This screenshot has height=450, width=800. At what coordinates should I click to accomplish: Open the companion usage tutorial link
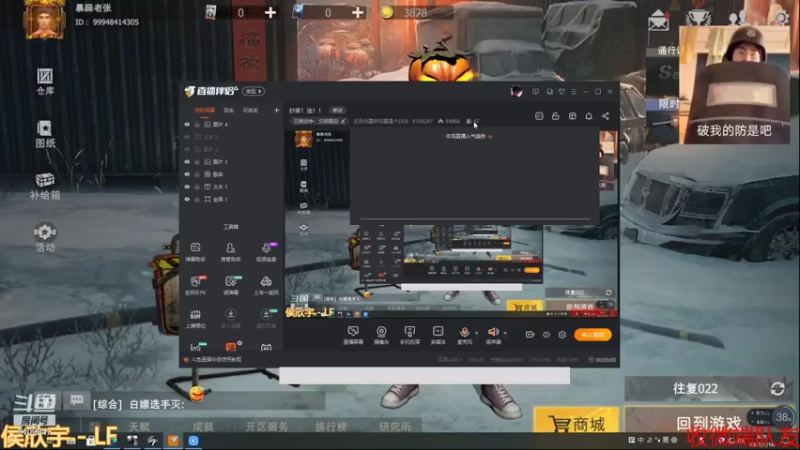coord(216,360)
